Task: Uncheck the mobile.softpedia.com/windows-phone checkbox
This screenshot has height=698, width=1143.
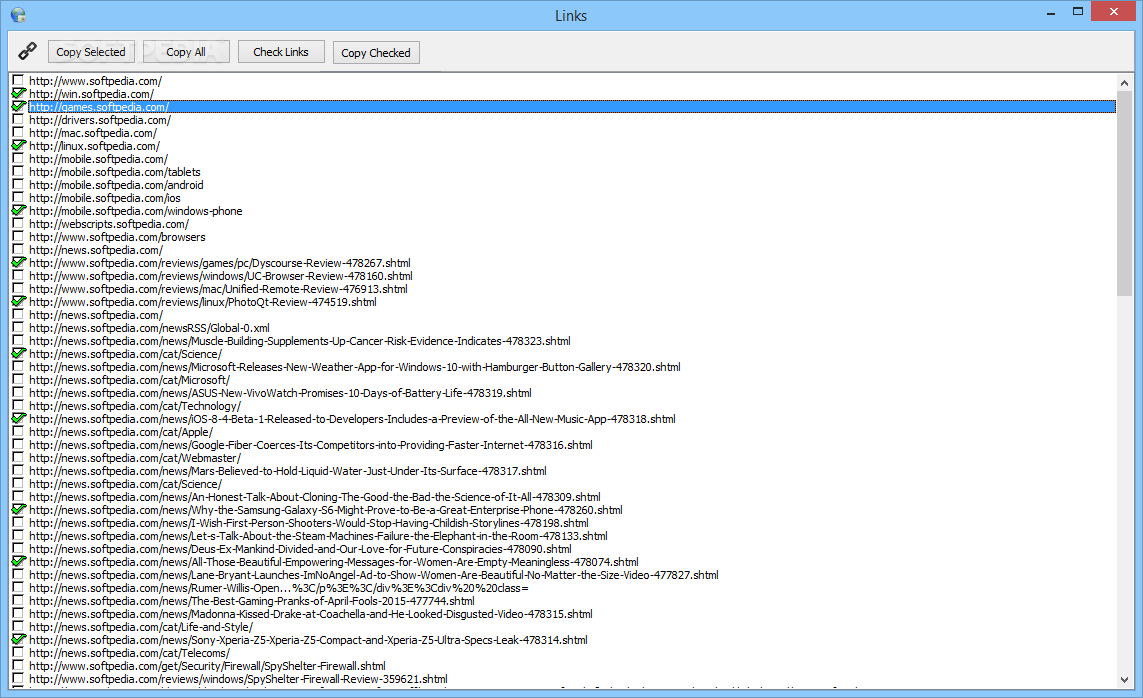Action: (x=17, y=211)
